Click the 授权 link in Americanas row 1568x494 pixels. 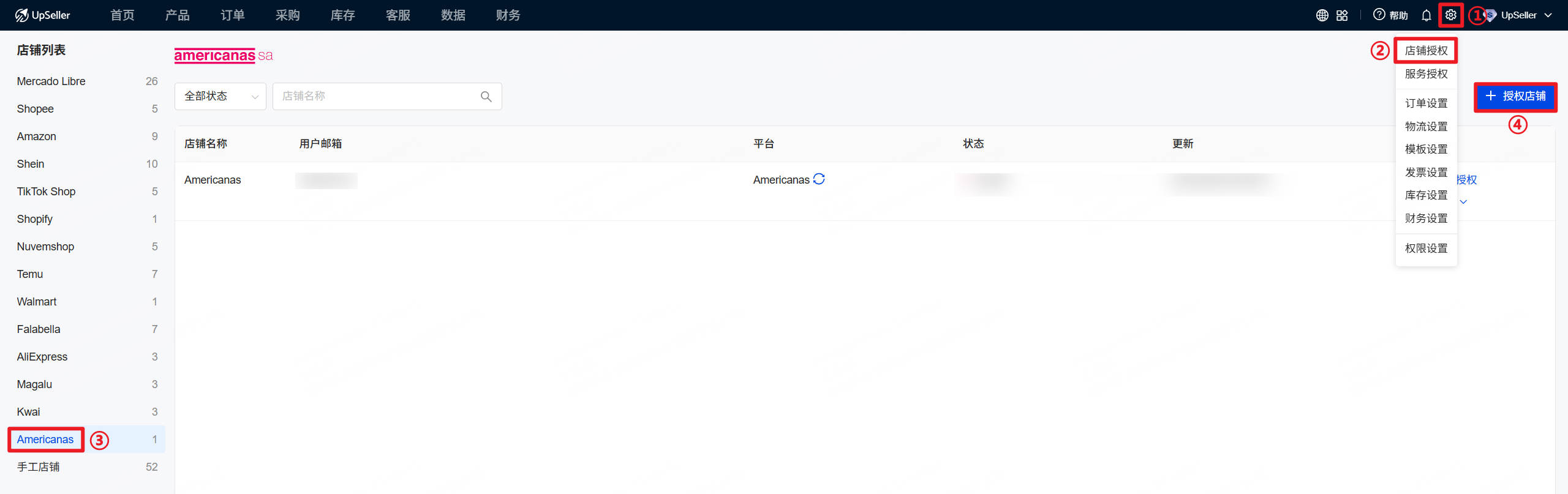pos(1467,180)
